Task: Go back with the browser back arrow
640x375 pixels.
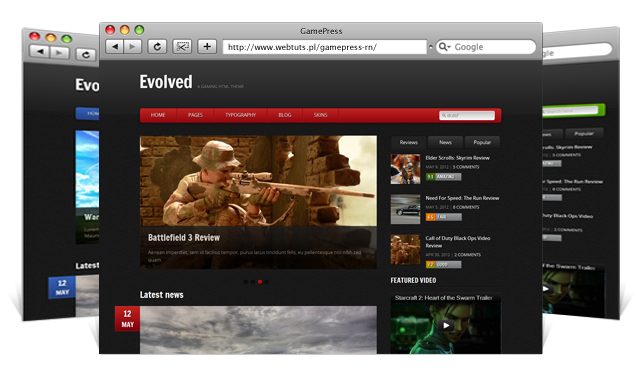Action: [x=115, y=47]
